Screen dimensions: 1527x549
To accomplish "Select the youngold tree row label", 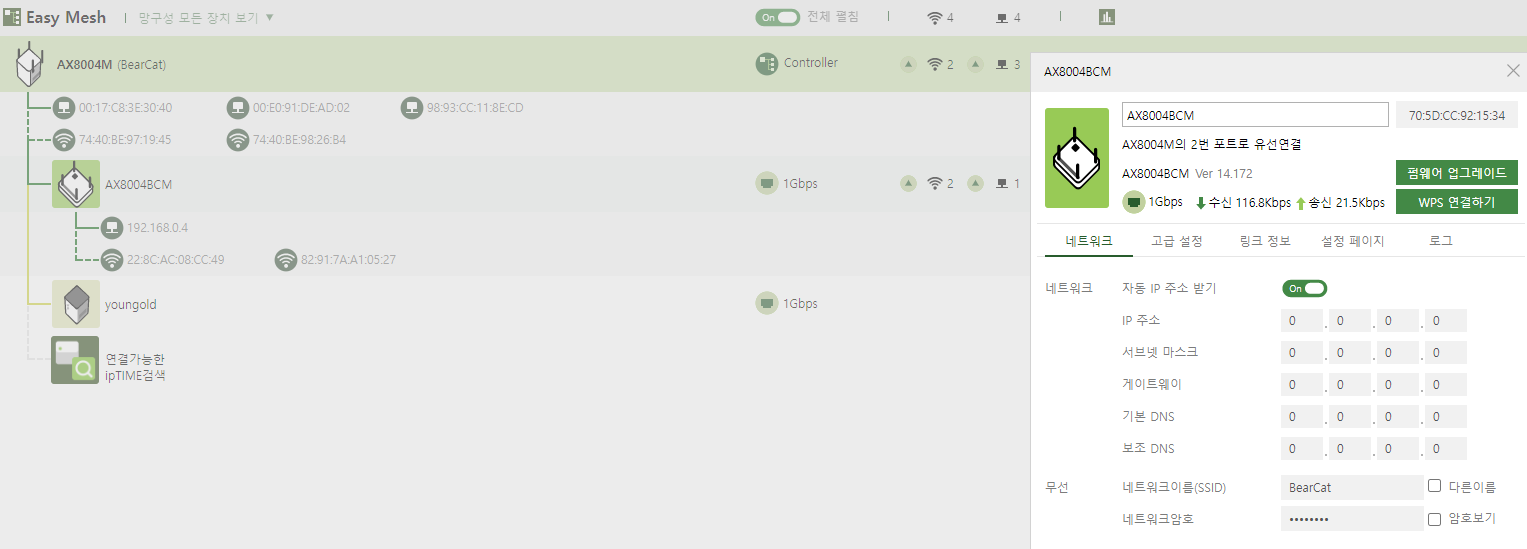I will 131,304.
